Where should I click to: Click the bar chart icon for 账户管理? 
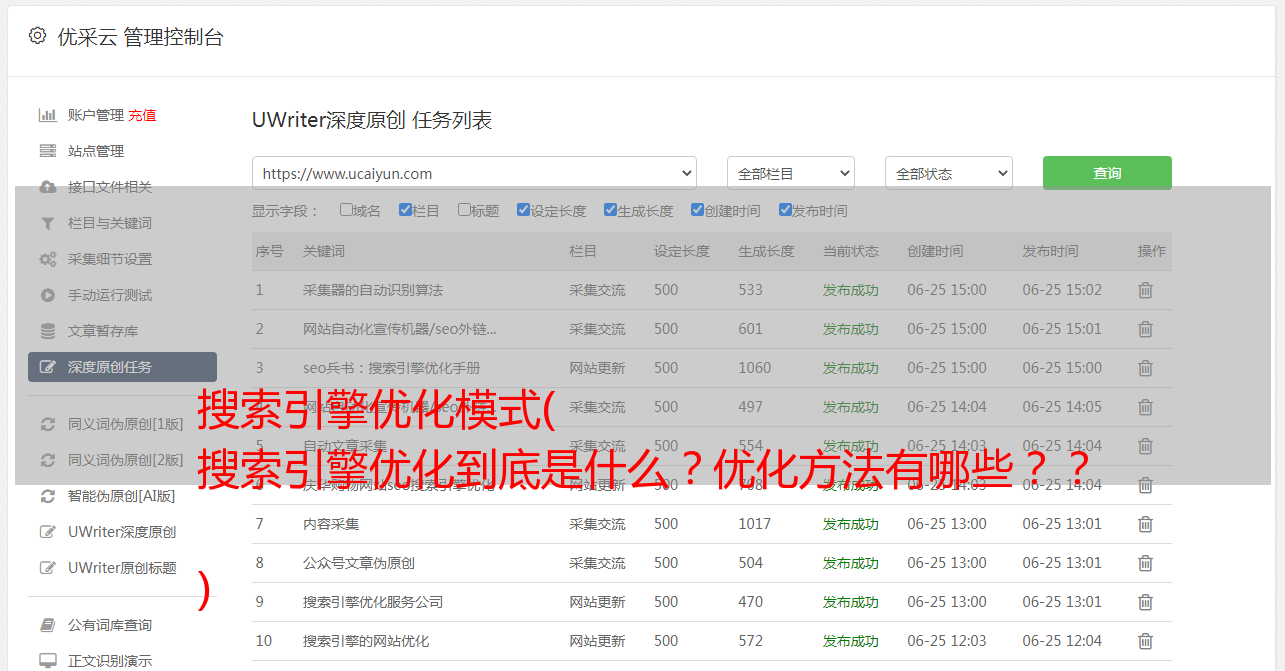[x=47, y=115]
